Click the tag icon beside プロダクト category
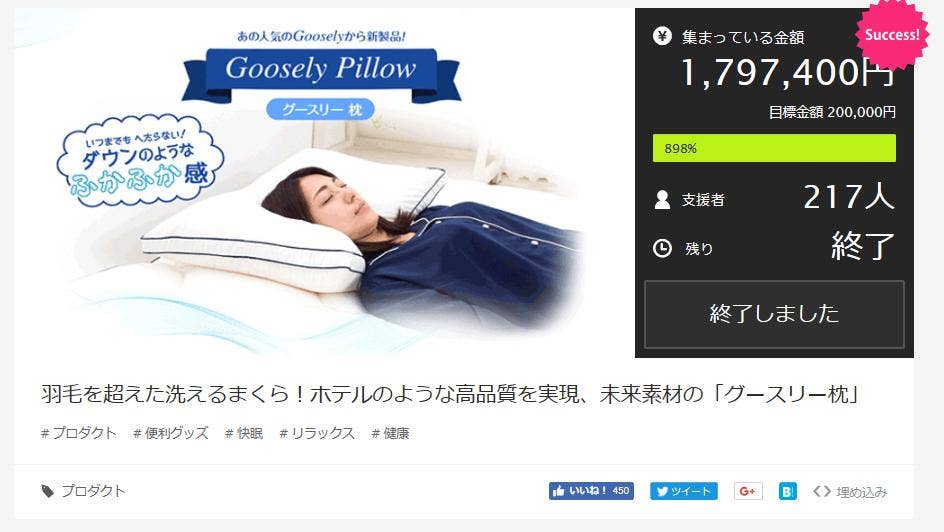This screenshot has width=944, height=532. click(48, 492)
